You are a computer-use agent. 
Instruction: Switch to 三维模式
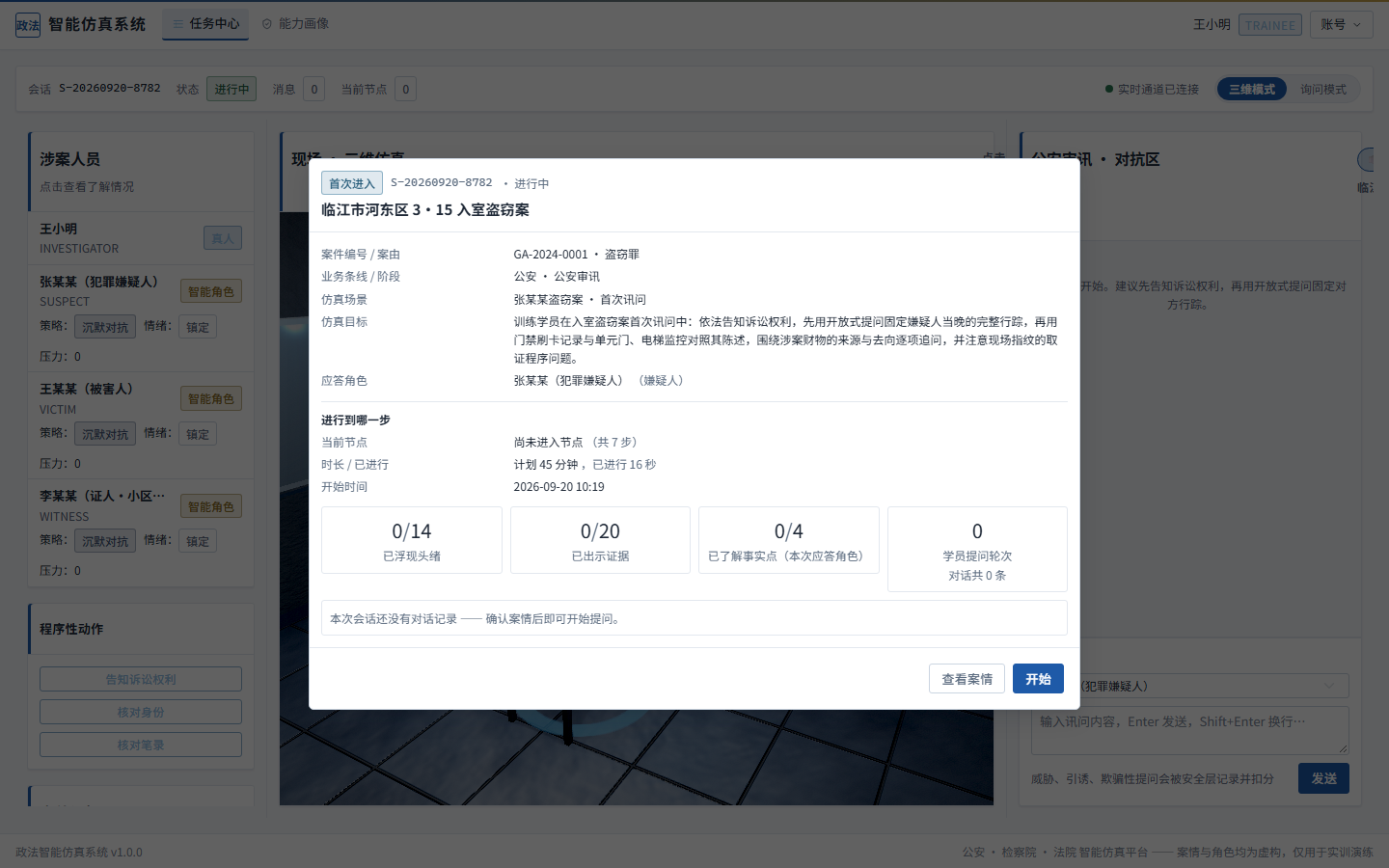(x=1252, y=89)
